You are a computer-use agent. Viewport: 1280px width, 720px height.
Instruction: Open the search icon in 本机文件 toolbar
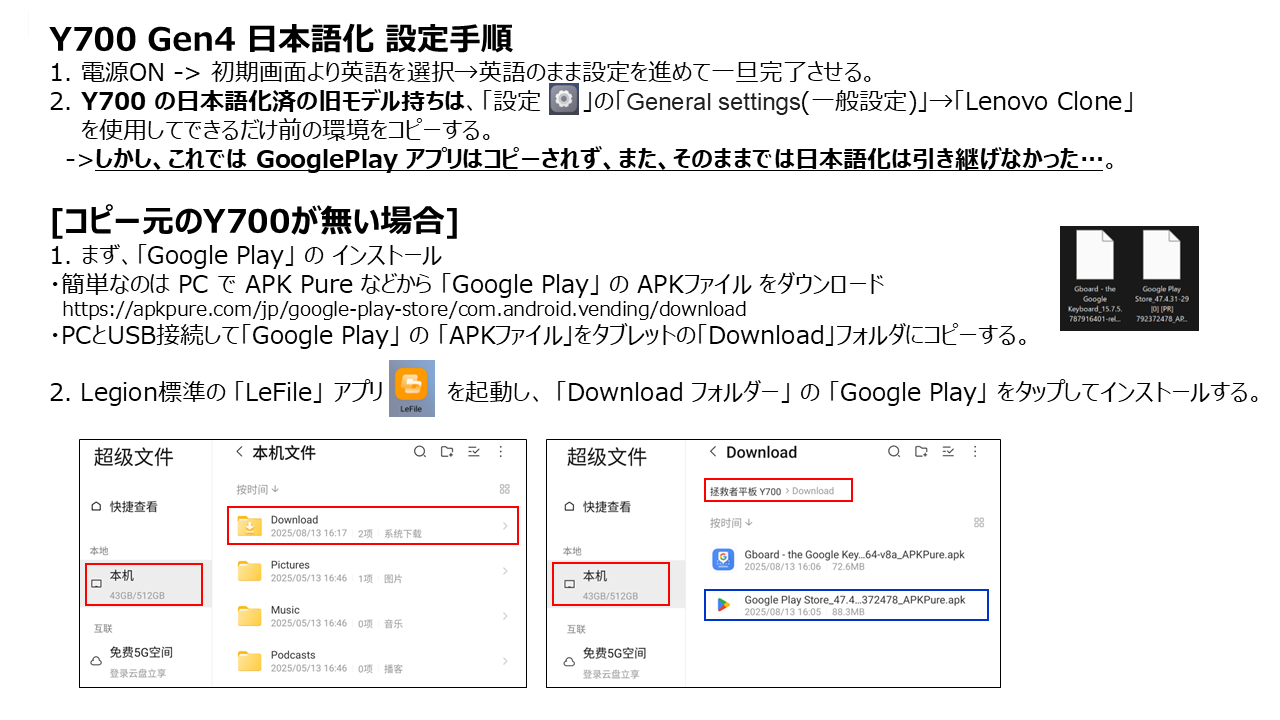click(419, 452)
